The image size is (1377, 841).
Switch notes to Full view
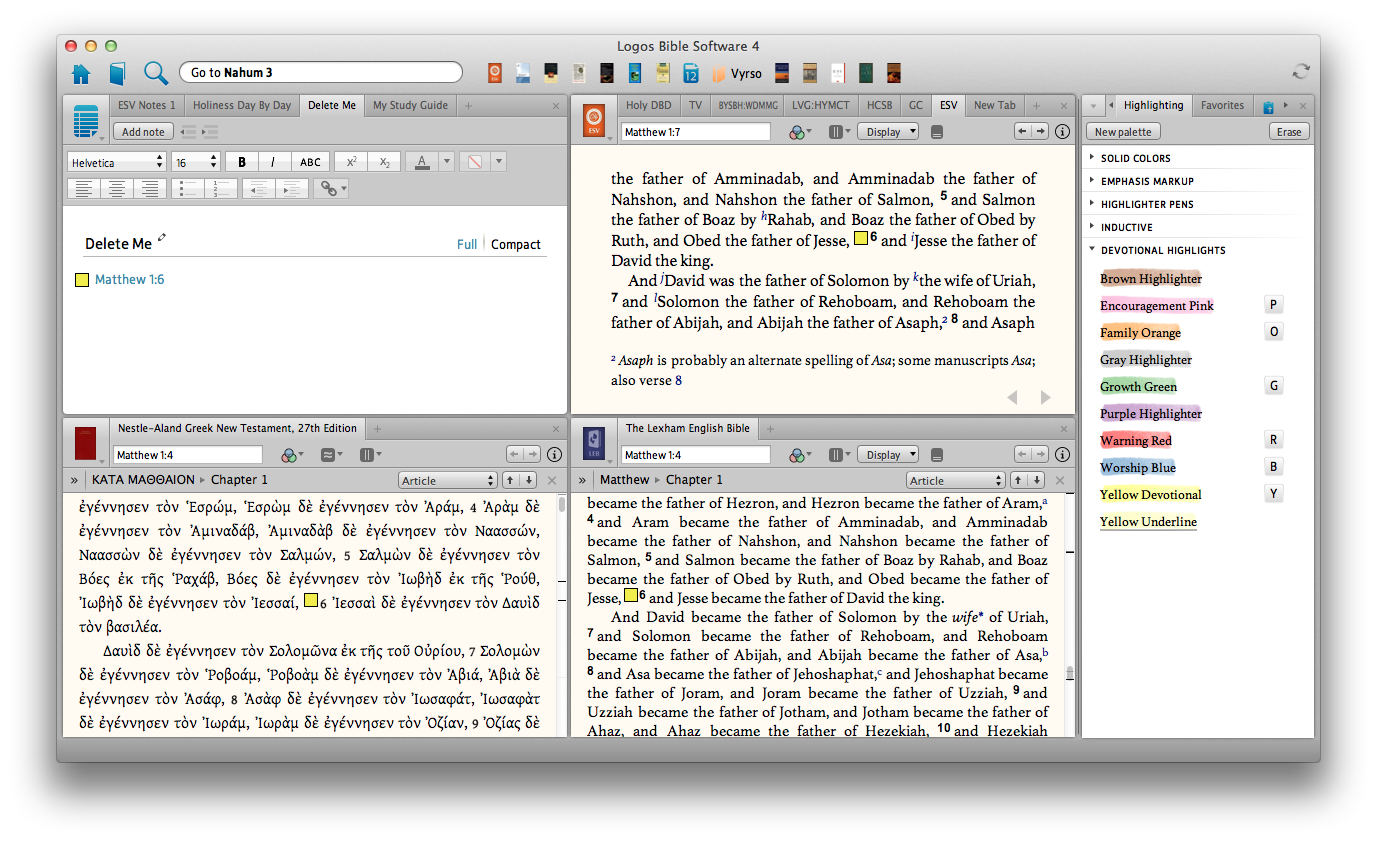pos(467,244)
